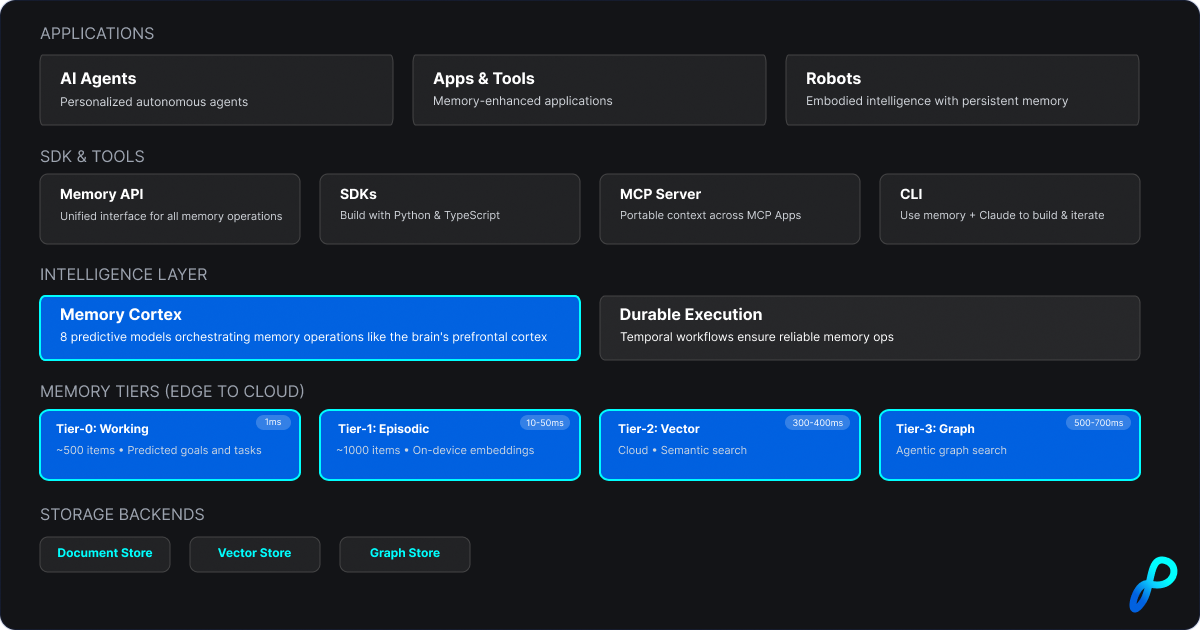Choose the Document Store backend
Viewport: 1200px width, 630px height.
pyautogui.click(x=105, y=554)
